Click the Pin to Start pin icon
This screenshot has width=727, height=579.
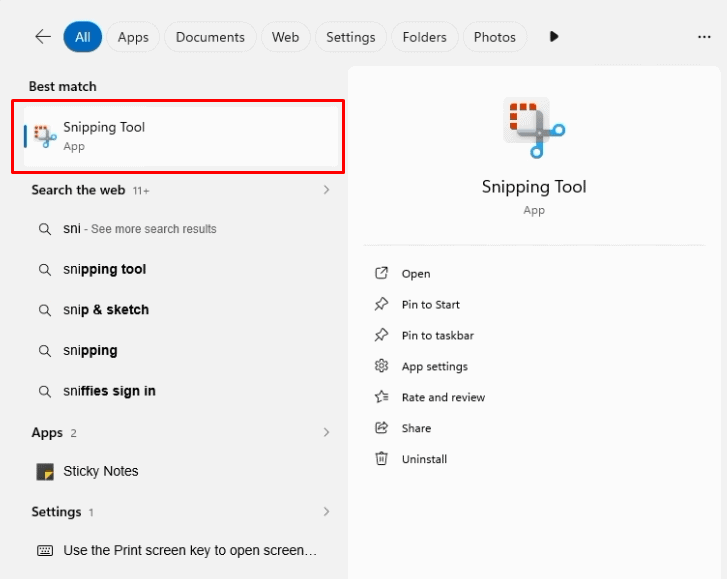[381, 304]
